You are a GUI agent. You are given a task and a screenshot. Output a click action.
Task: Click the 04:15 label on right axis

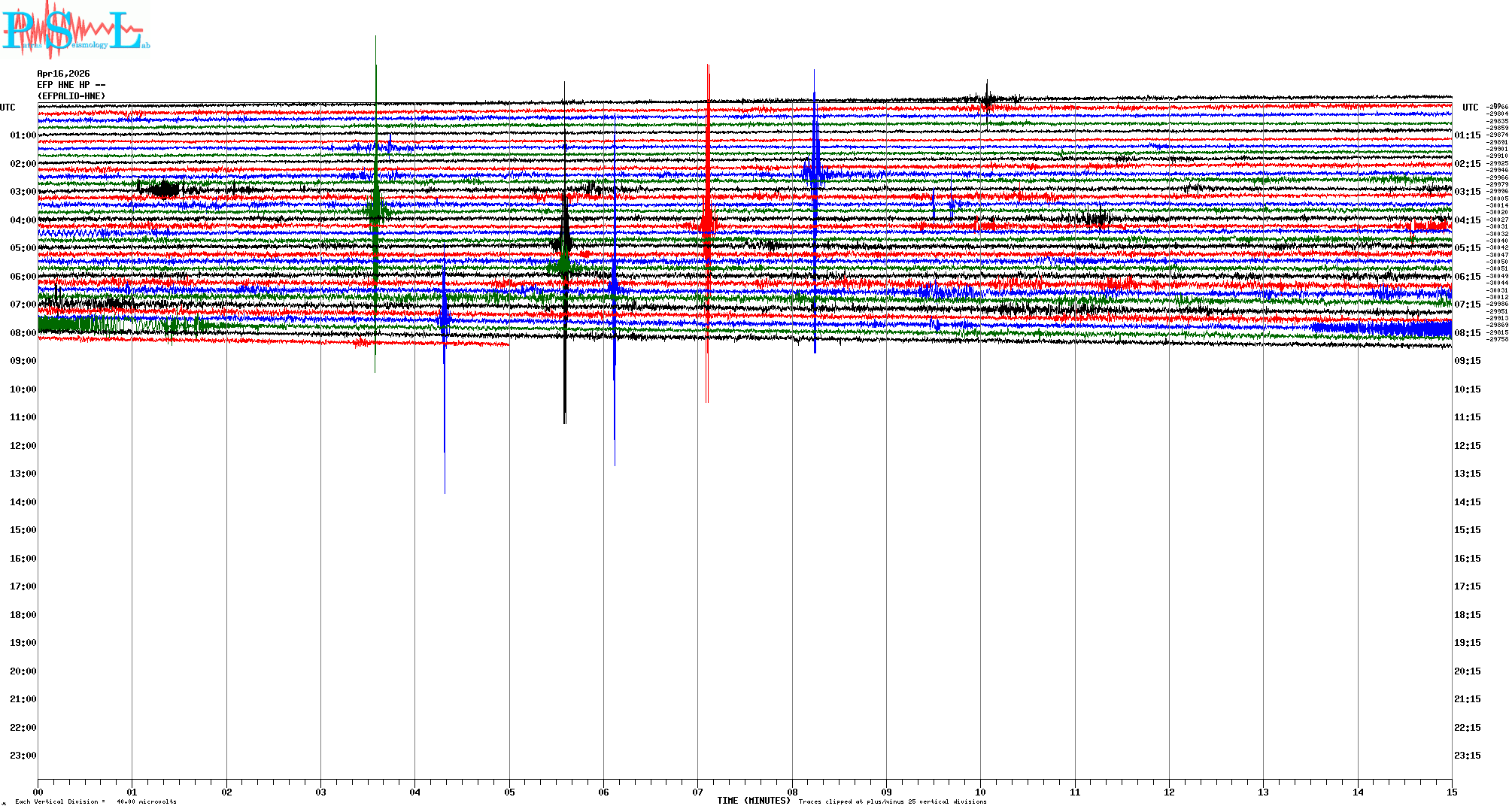(x=1467, y=220)
